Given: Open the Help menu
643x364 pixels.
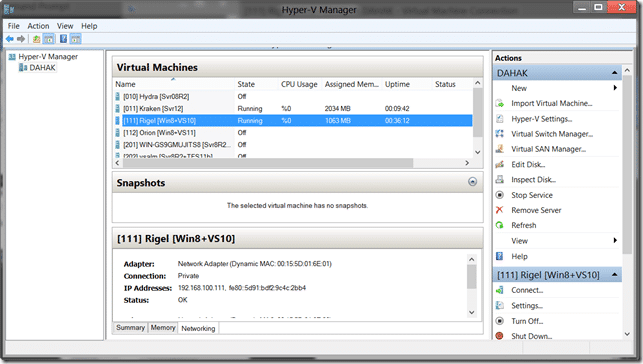Looking at the screenshot, I should point(89,26).
